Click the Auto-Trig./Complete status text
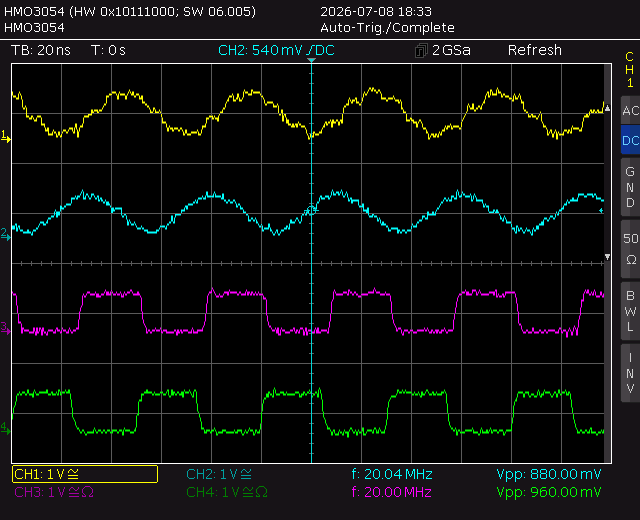Screen dimensions: 640x520 (387, 28)
